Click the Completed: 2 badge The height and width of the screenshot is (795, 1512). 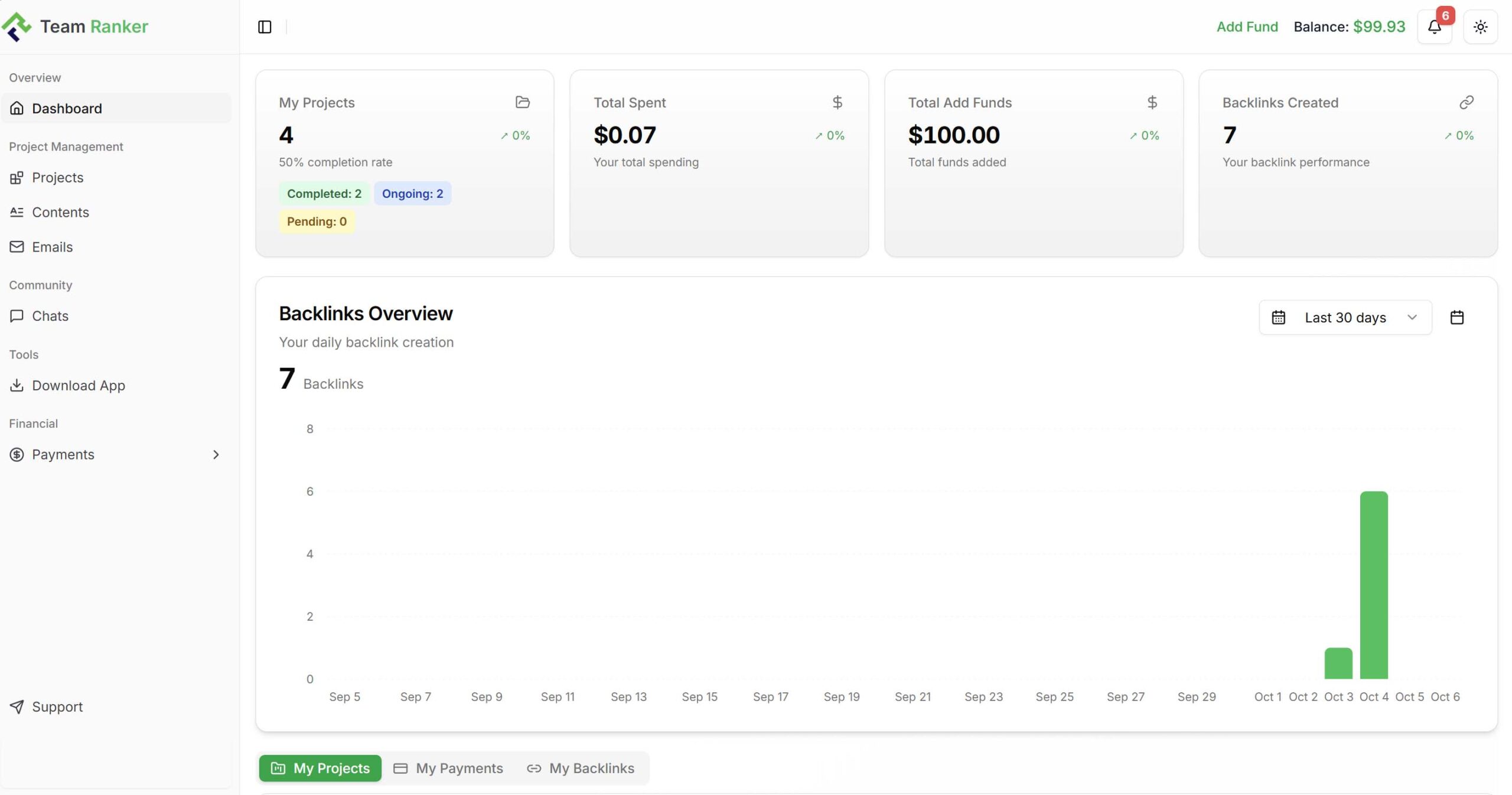click(324, 194)
